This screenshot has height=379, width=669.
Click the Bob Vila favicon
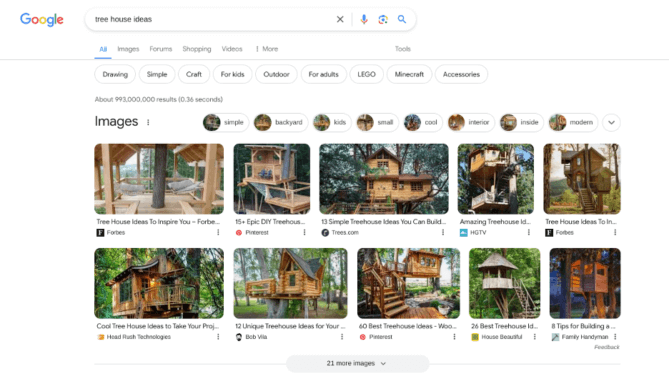239,337
